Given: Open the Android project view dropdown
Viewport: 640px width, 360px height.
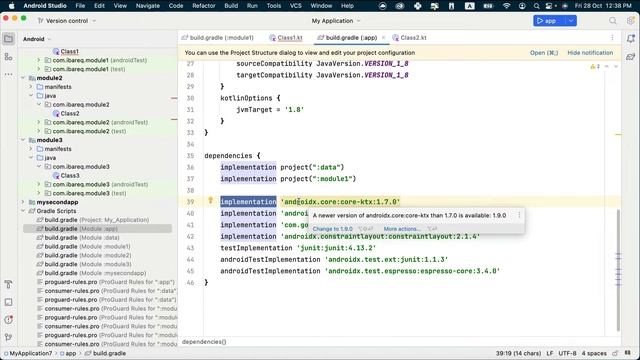Looking at the screenshot, I should click(37, 39).
